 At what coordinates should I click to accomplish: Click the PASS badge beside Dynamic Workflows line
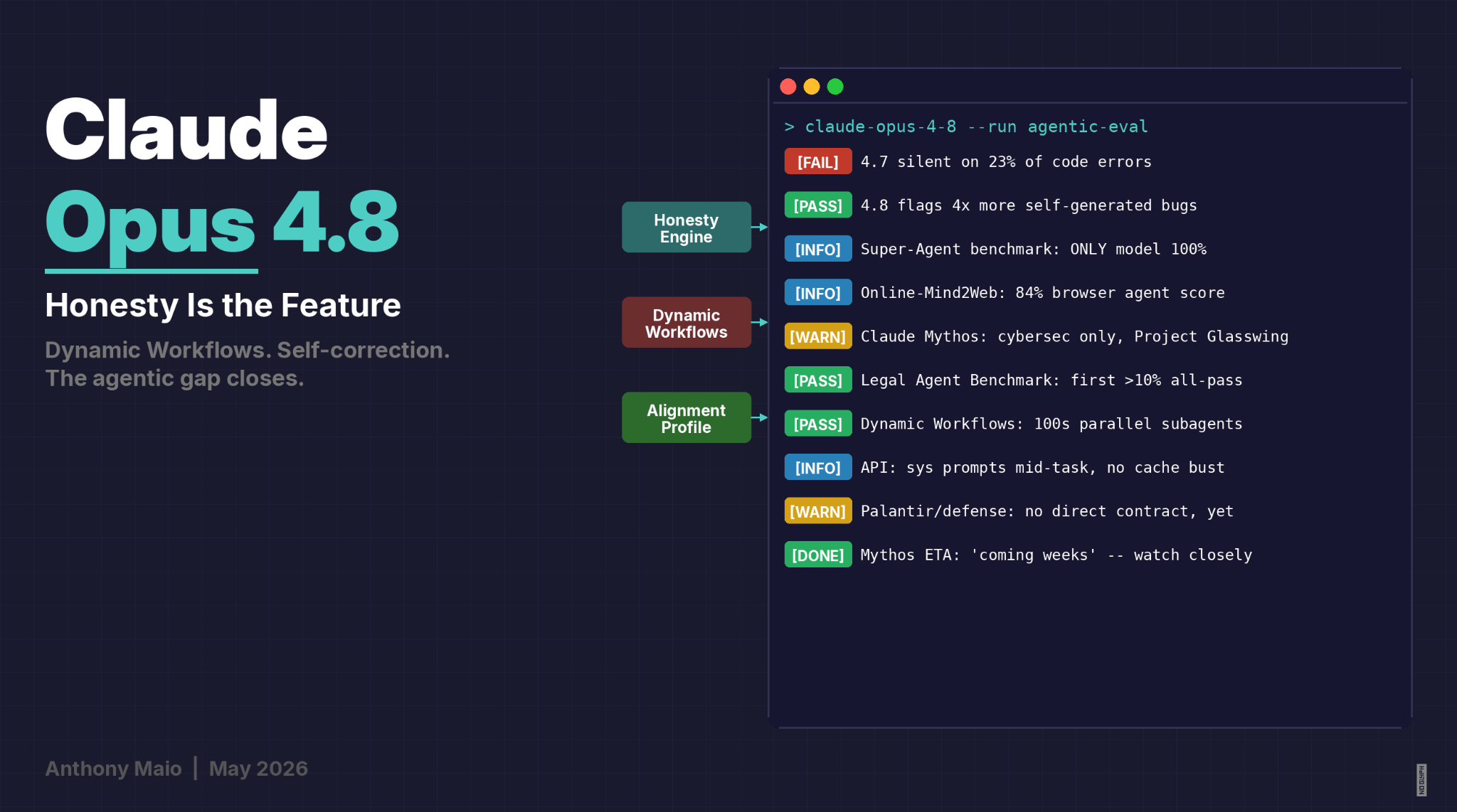(x=817, y=424)
